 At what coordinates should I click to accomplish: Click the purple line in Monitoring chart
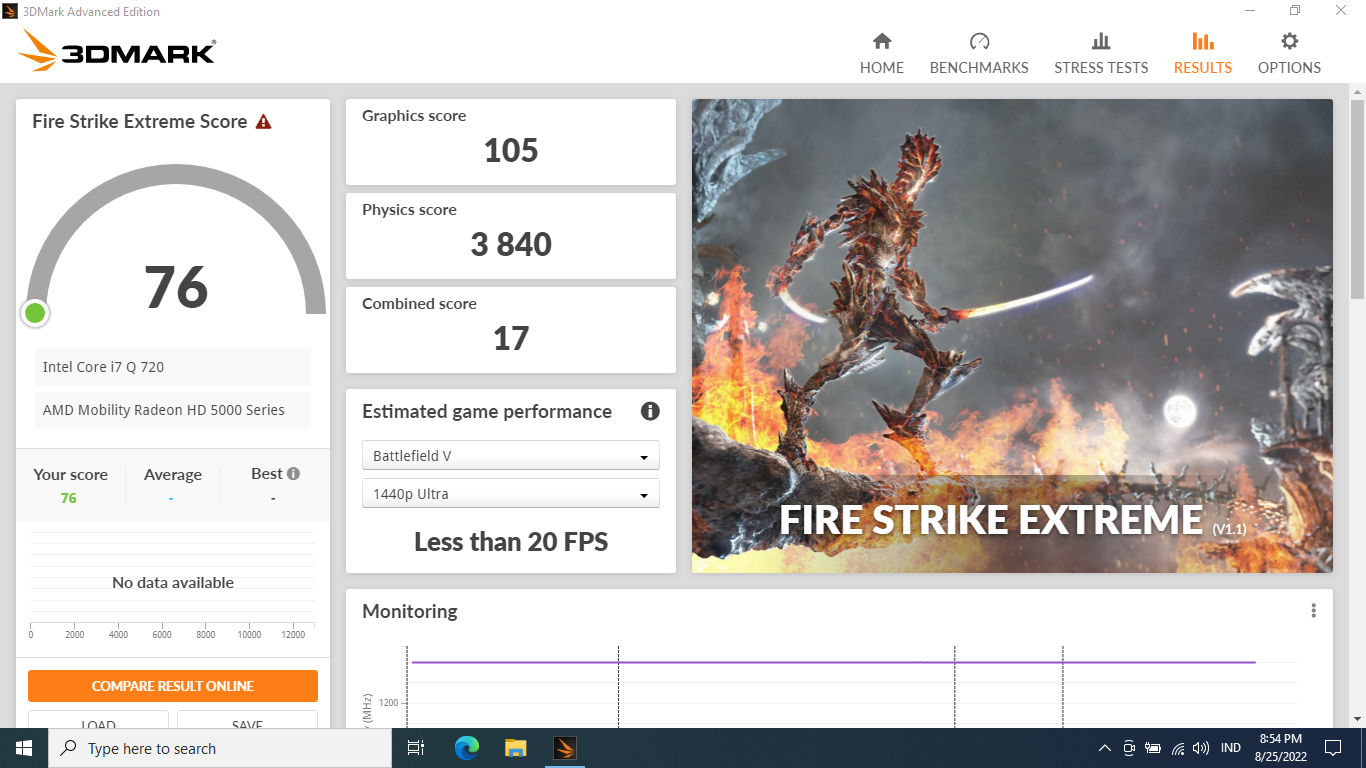(833, 662)
